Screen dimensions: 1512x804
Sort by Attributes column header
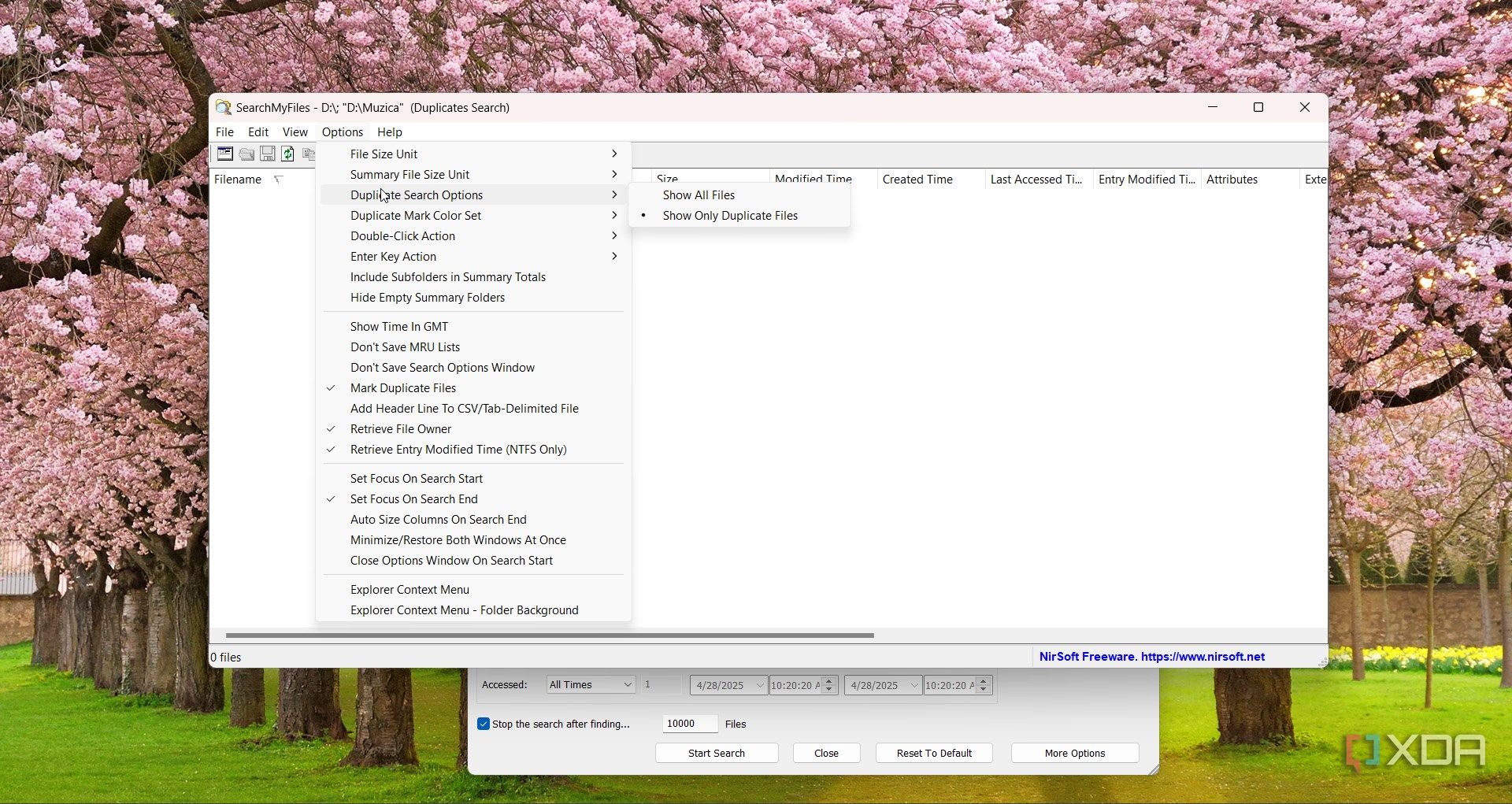coord(1250,180)
